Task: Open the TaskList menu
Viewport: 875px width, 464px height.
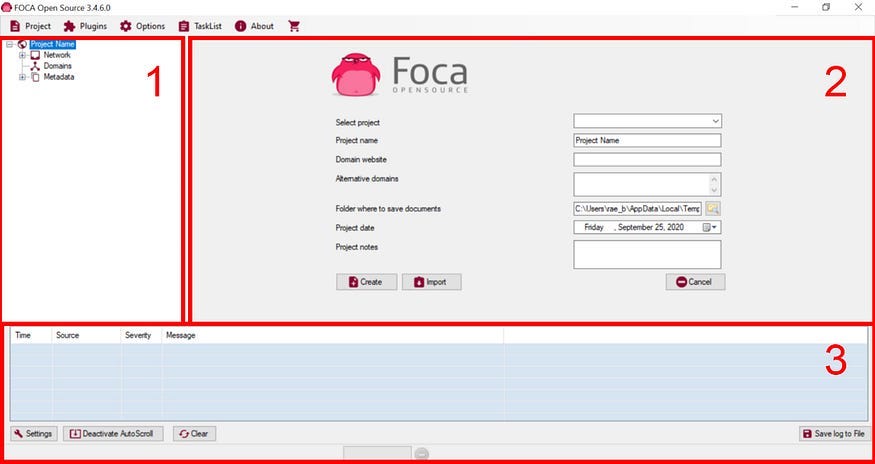Action: pos(200,26)
